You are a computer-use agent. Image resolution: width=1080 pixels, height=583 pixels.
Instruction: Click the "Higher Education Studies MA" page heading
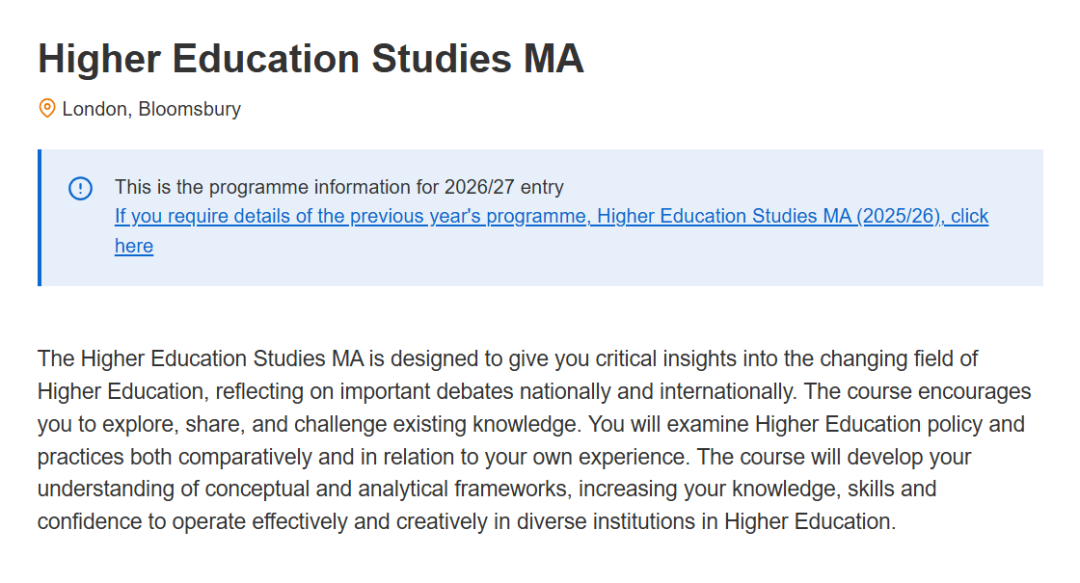(310, 59)
